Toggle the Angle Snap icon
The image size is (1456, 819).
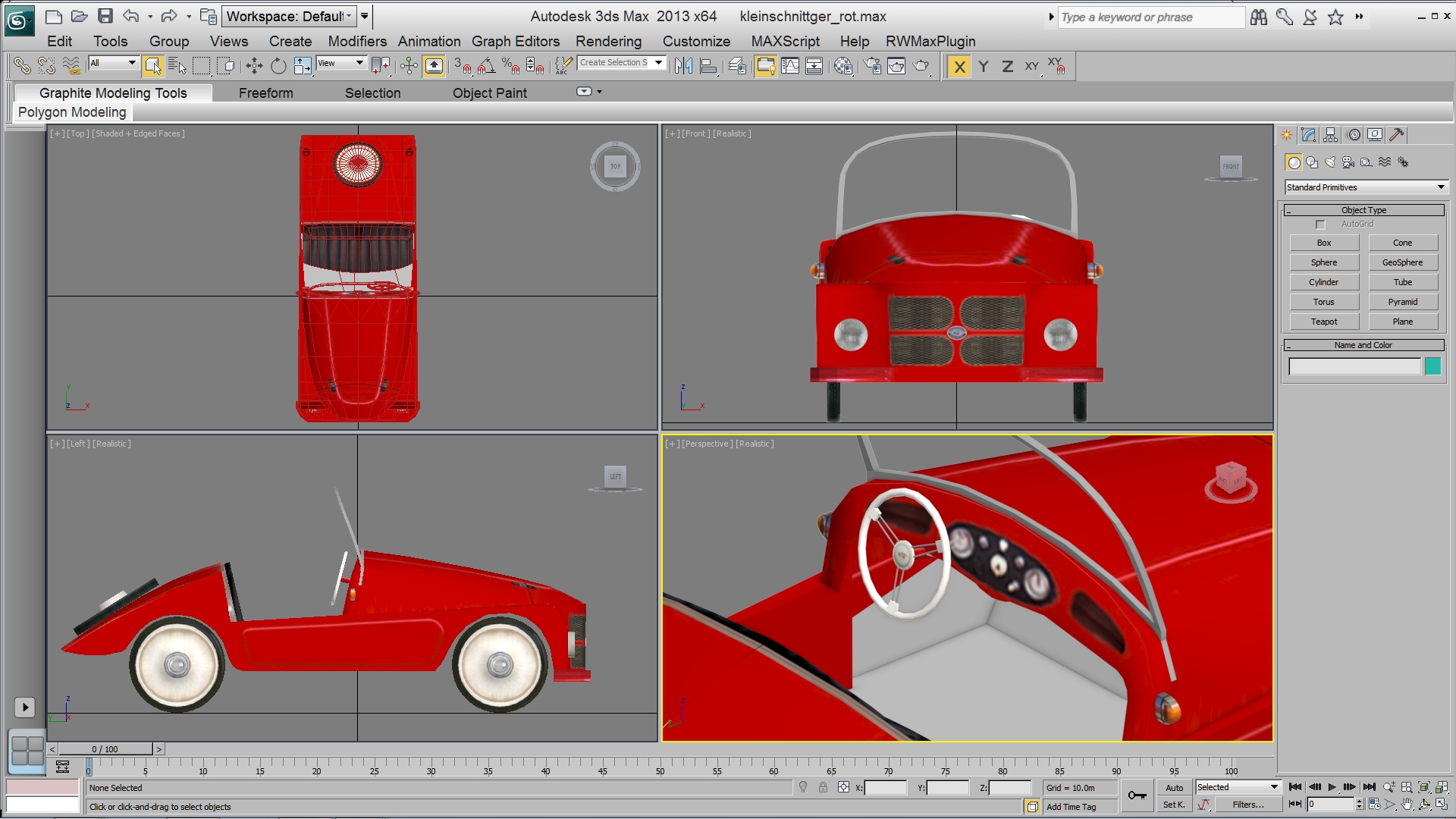coord(486,67)
